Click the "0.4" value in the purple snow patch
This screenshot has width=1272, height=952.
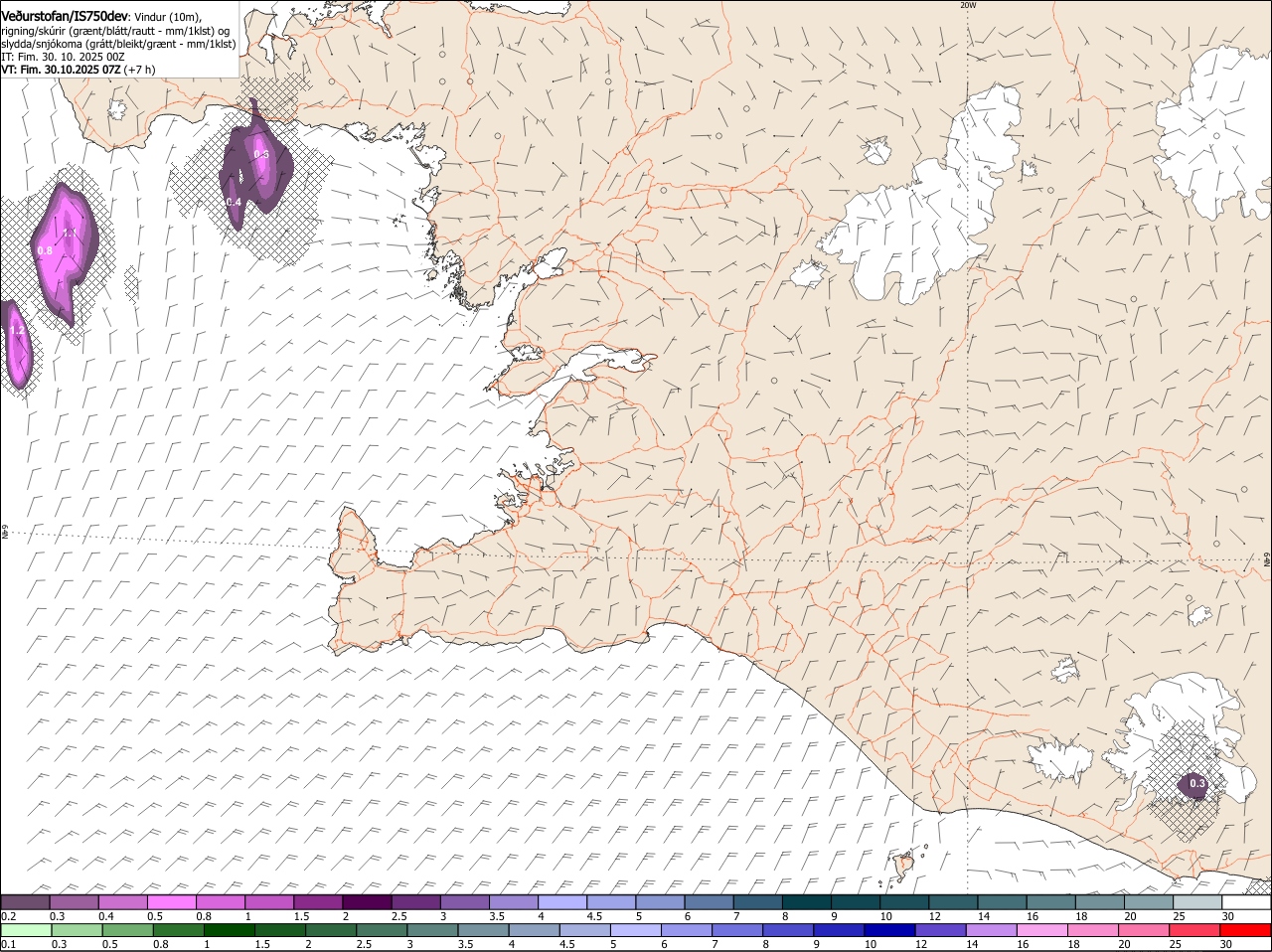tap(234, 202)
